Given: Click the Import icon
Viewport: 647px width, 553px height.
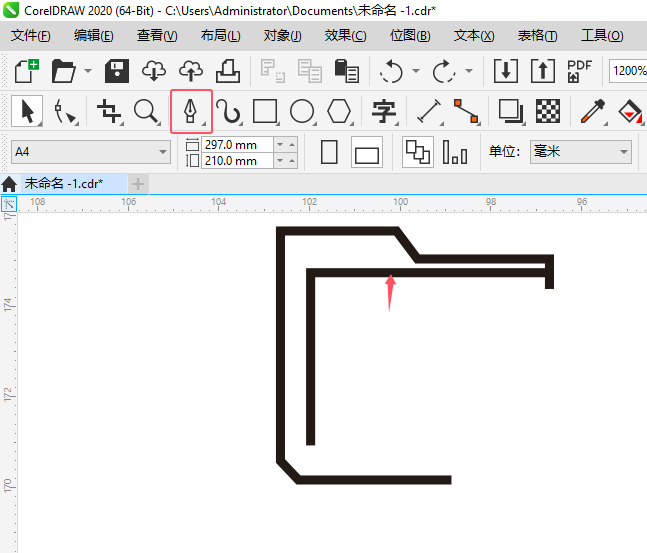Looking at the screenshot, I should [506, 71].
